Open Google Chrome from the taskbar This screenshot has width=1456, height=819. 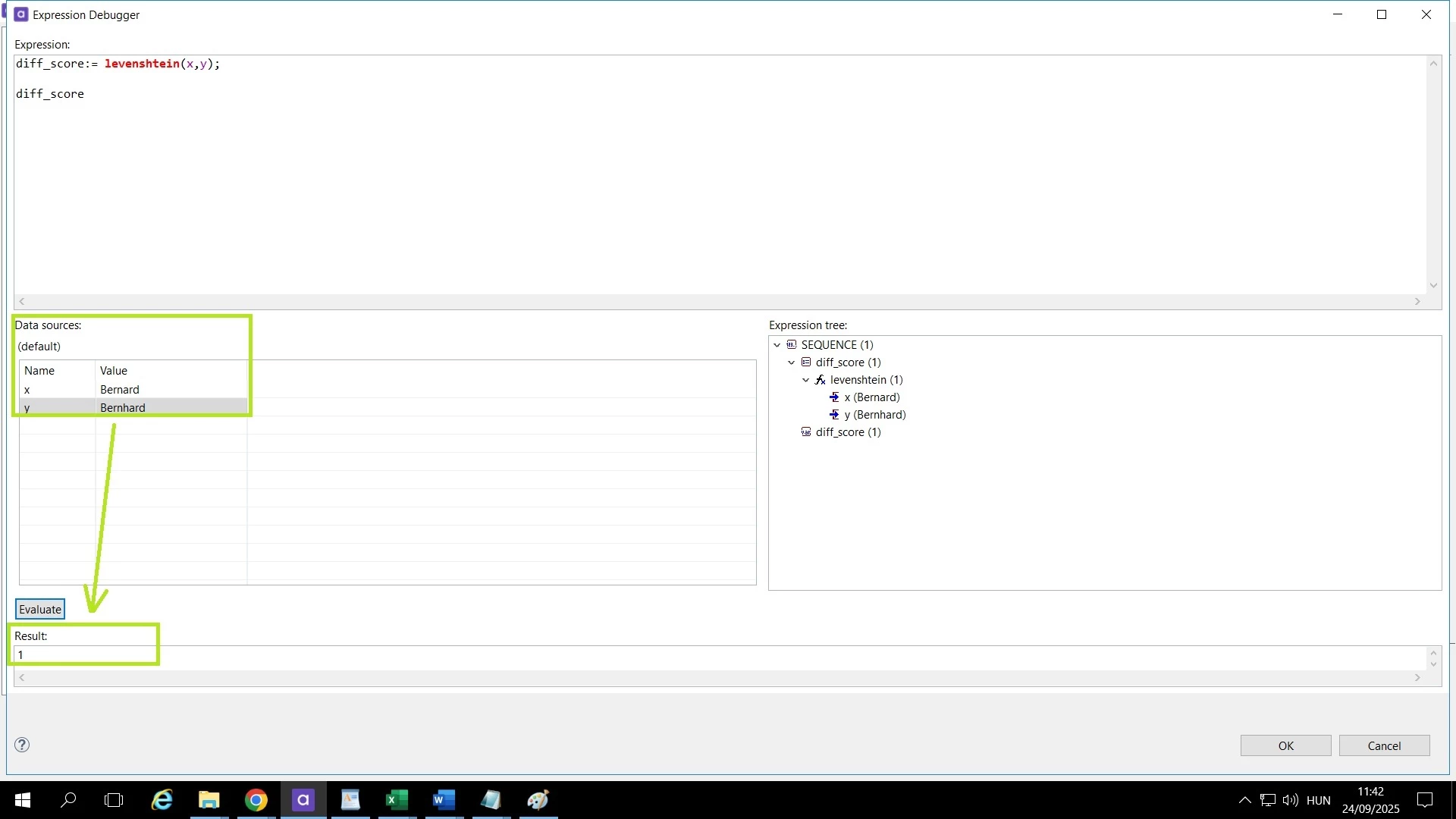[x=256, y=800]
